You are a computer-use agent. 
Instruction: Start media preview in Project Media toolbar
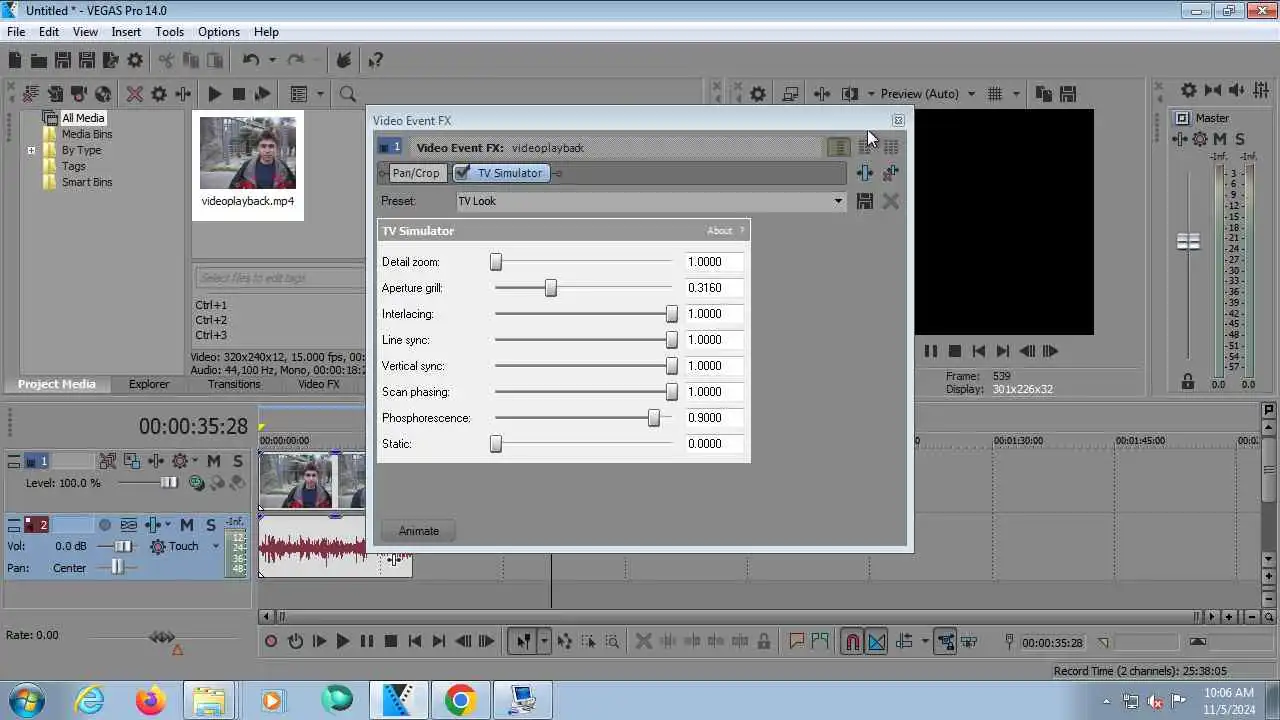tap(214, 94)
